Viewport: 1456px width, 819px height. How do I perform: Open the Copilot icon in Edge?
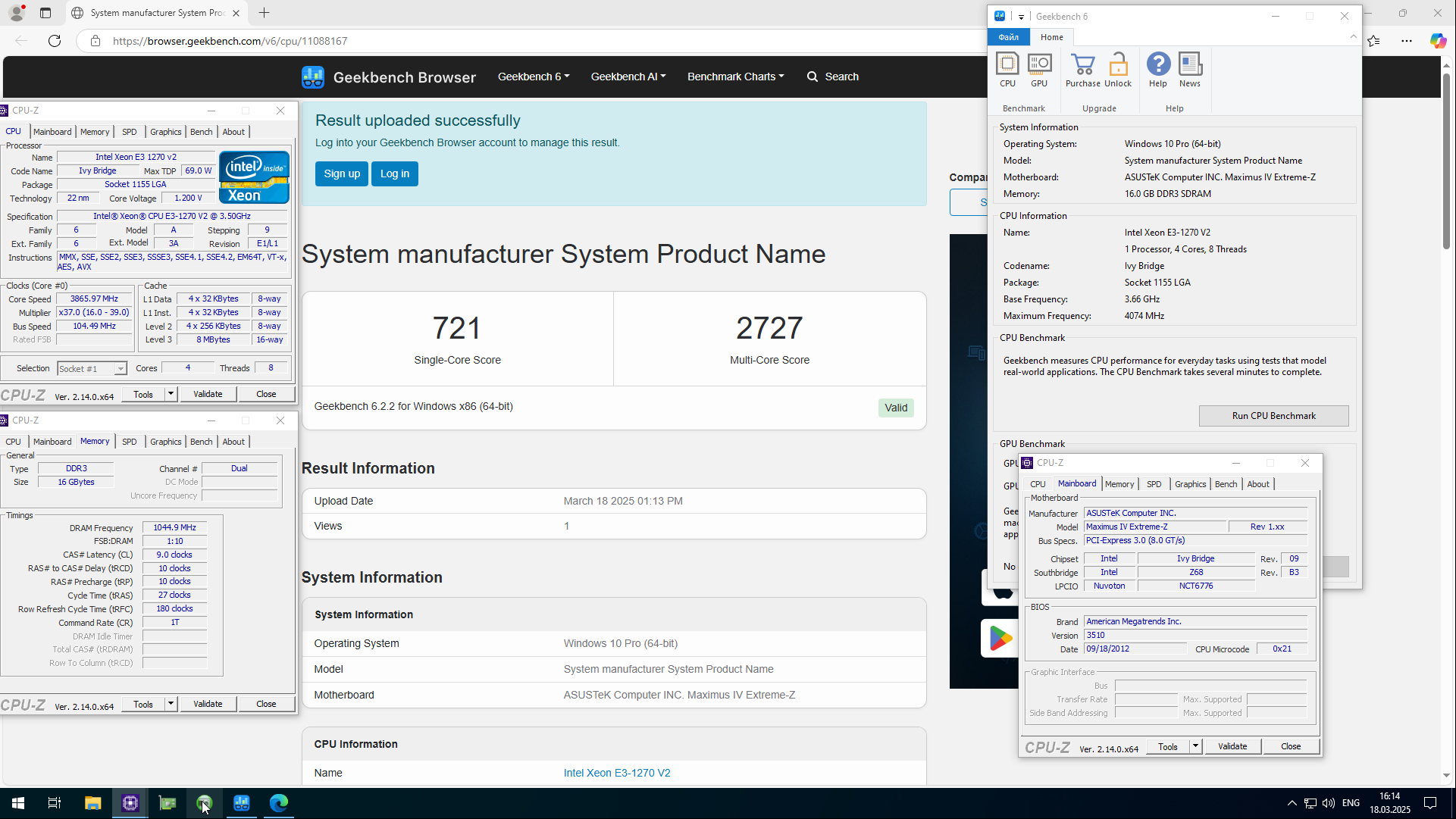1438,41
